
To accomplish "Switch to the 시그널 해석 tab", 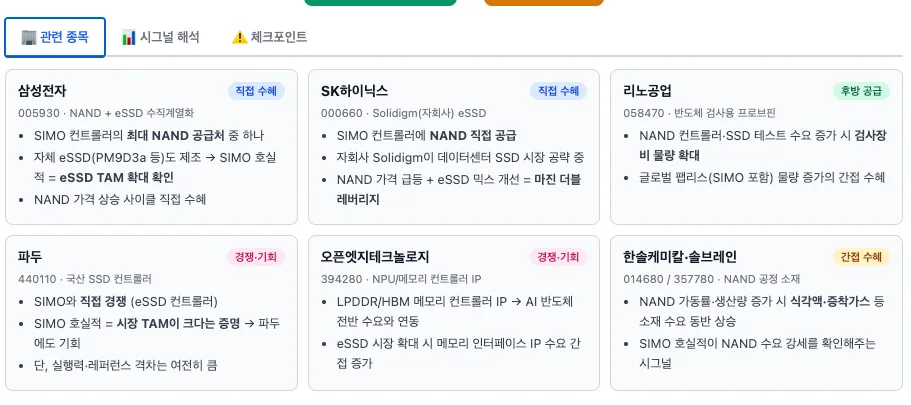I will coord(160,38).
